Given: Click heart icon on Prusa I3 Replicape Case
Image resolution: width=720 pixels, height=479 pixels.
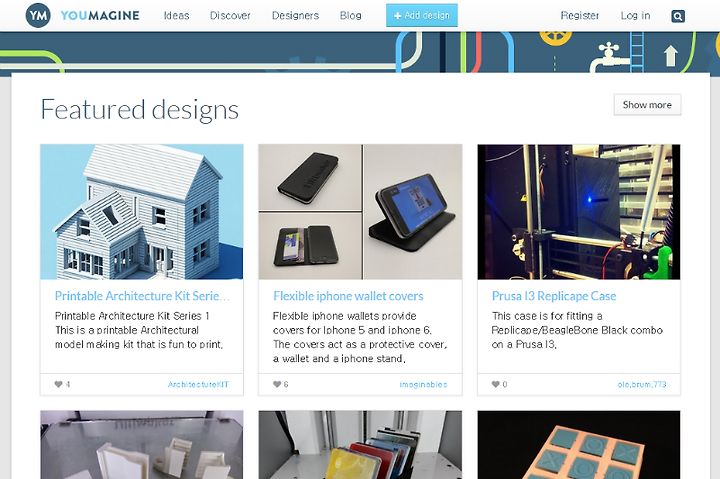Looking at the screenshot, I should (x=495, y=384).
